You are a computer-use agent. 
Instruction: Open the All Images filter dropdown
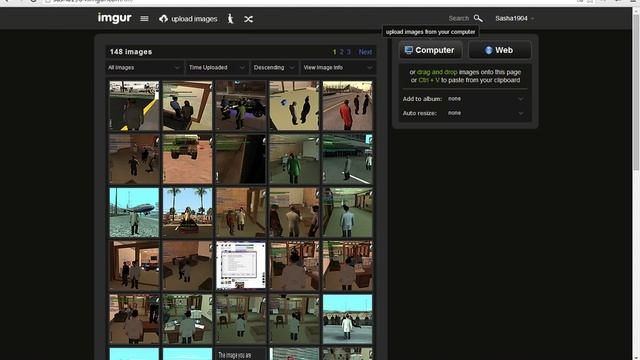coord(144,68)
